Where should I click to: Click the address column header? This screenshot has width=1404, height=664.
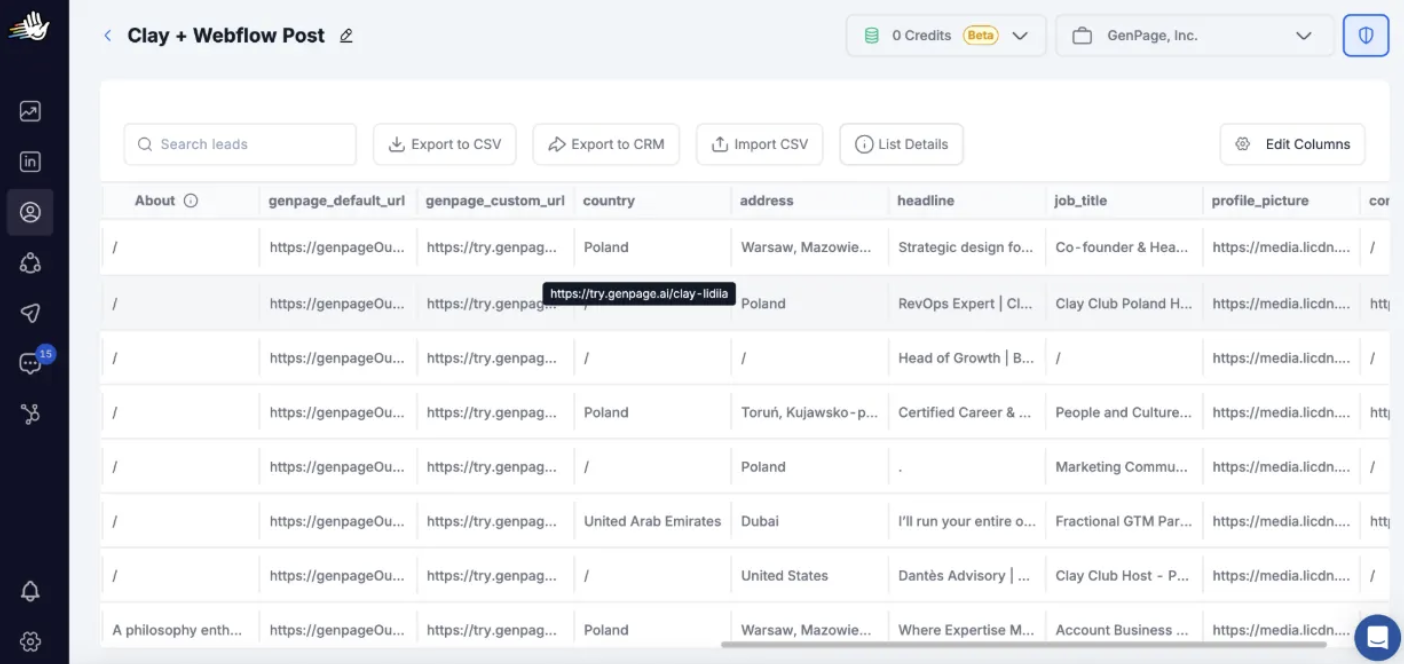tap(767, 200)
